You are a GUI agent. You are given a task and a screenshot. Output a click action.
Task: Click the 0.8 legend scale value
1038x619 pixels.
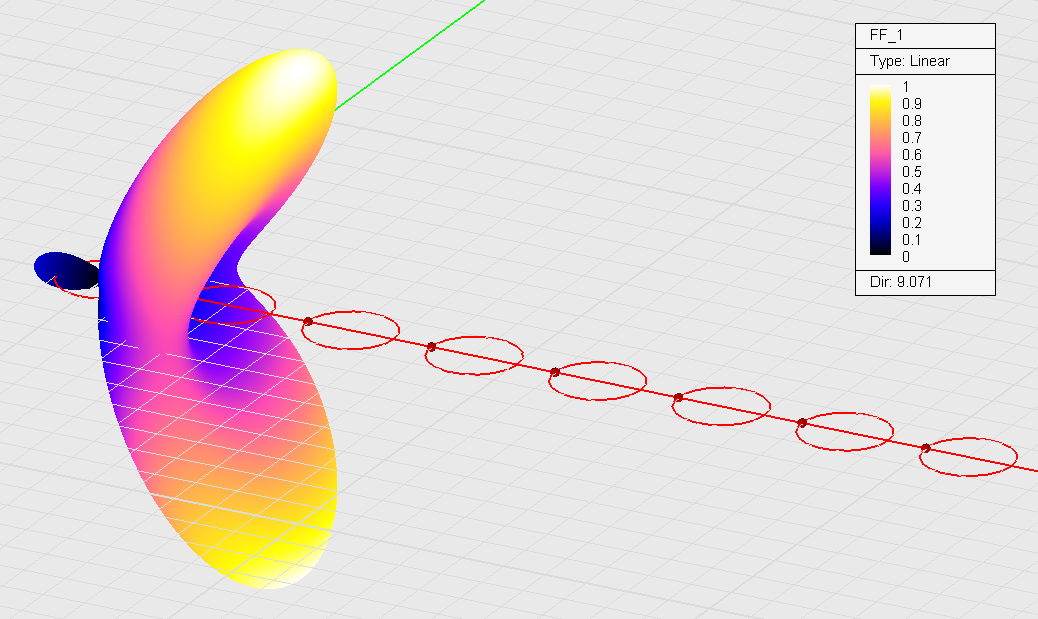912,121
